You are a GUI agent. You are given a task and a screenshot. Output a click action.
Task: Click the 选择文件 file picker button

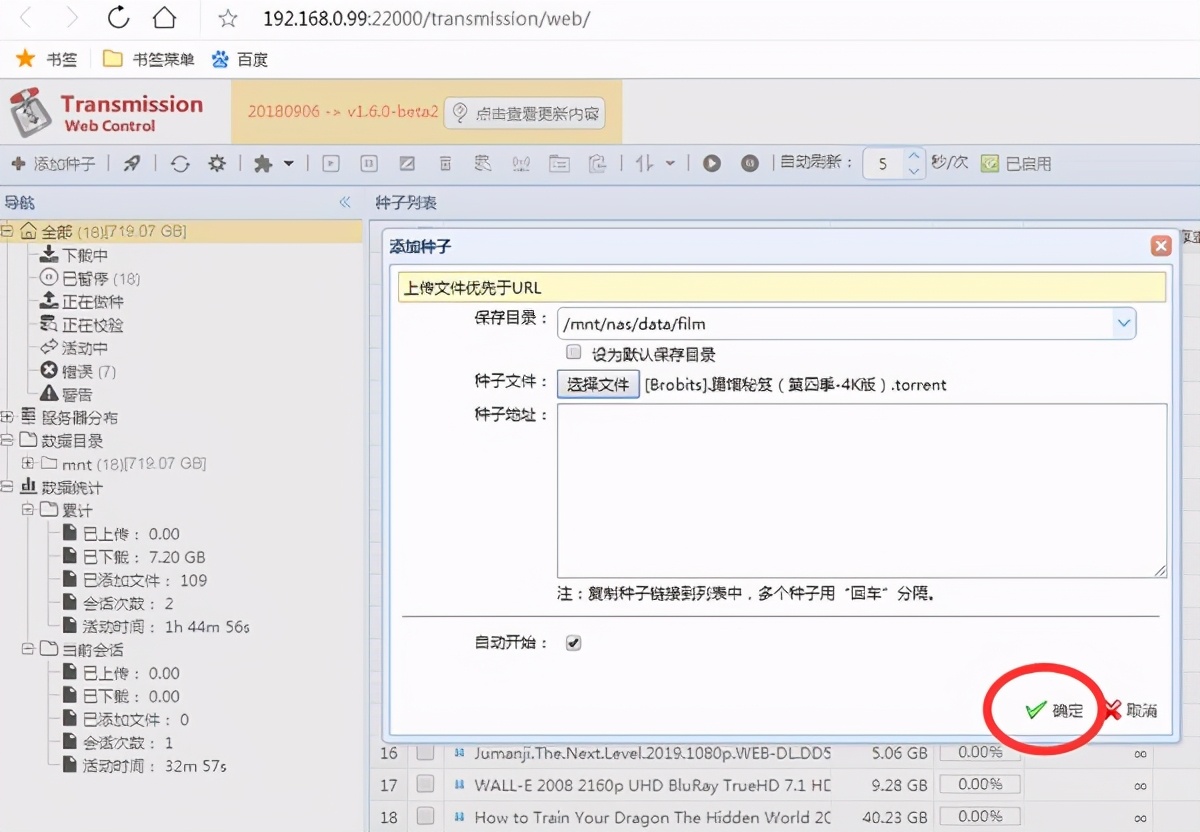pos(598,384)
